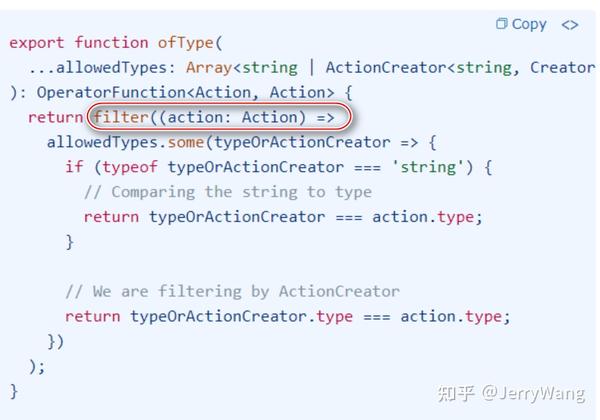Click the OperatorFunction return type

coord(111,92)
